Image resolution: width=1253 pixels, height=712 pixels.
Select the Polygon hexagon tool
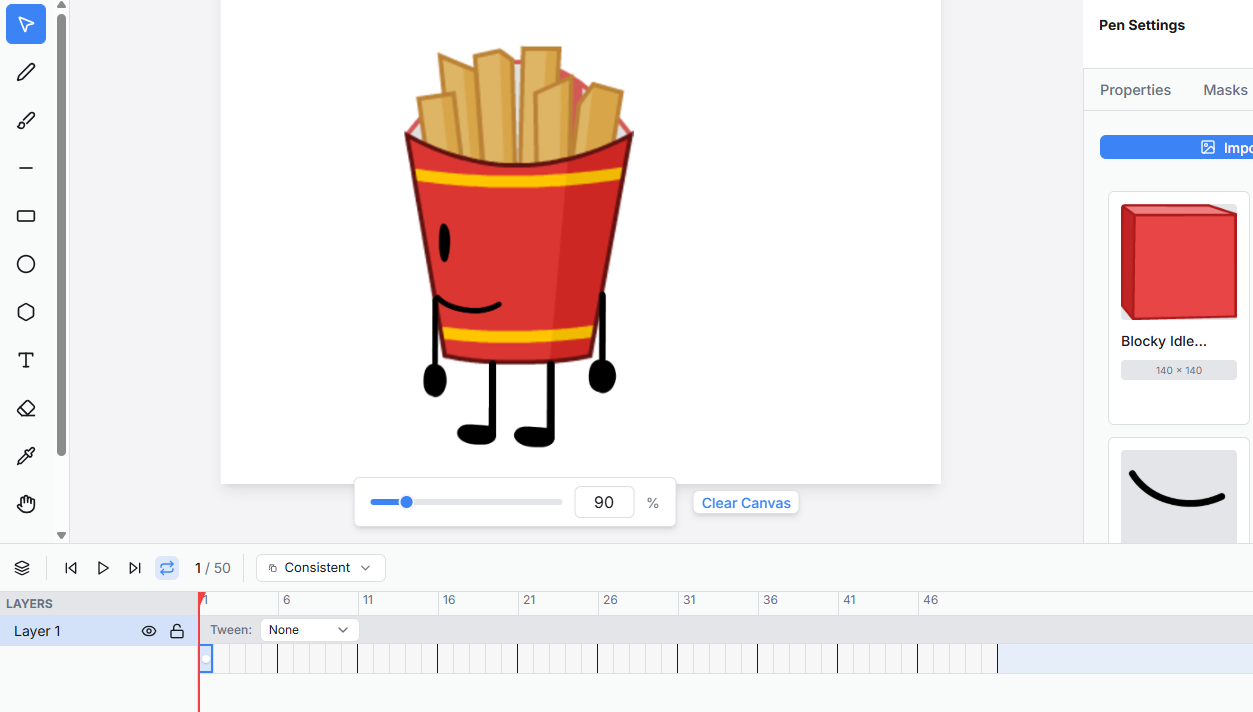coord(26,312)
